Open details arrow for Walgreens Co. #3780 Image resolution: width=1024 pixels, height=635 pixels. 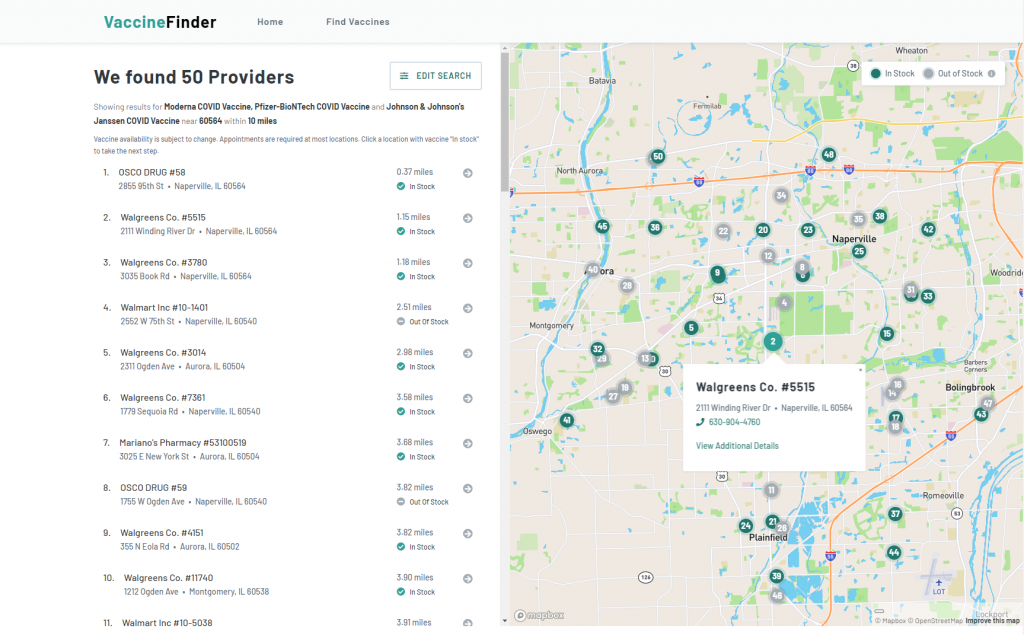pyautogui.click(x=467, y=263)
